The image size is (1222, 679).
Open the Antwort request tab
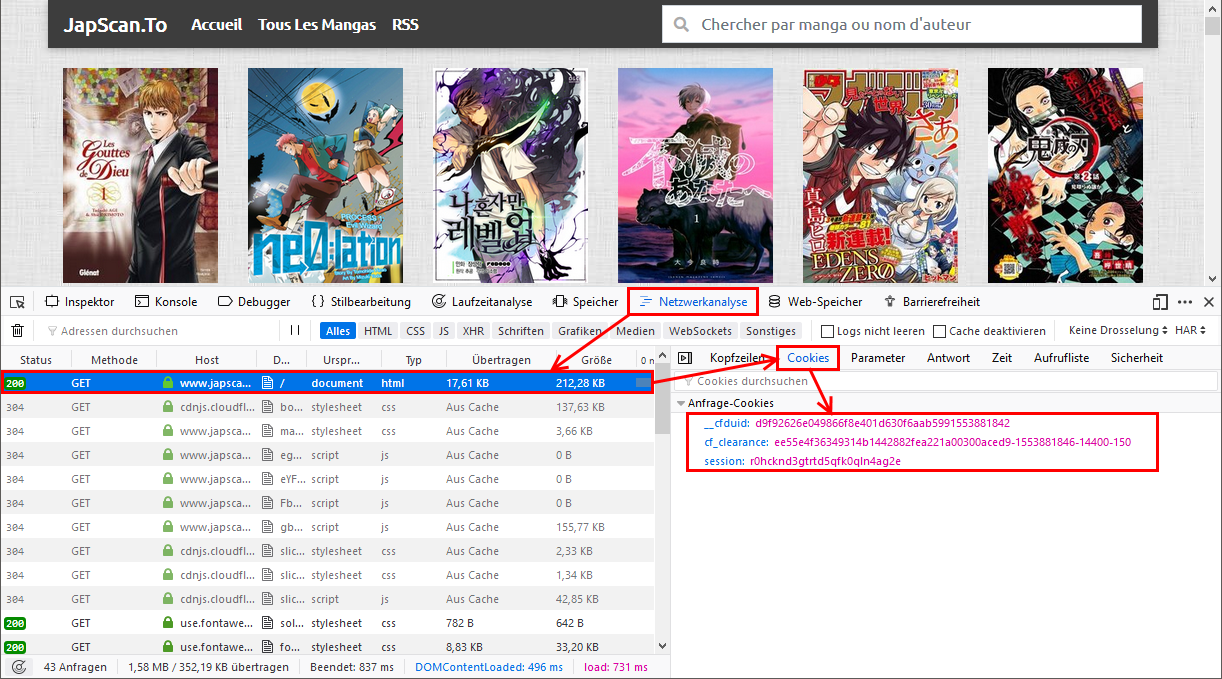click(948, 358)
